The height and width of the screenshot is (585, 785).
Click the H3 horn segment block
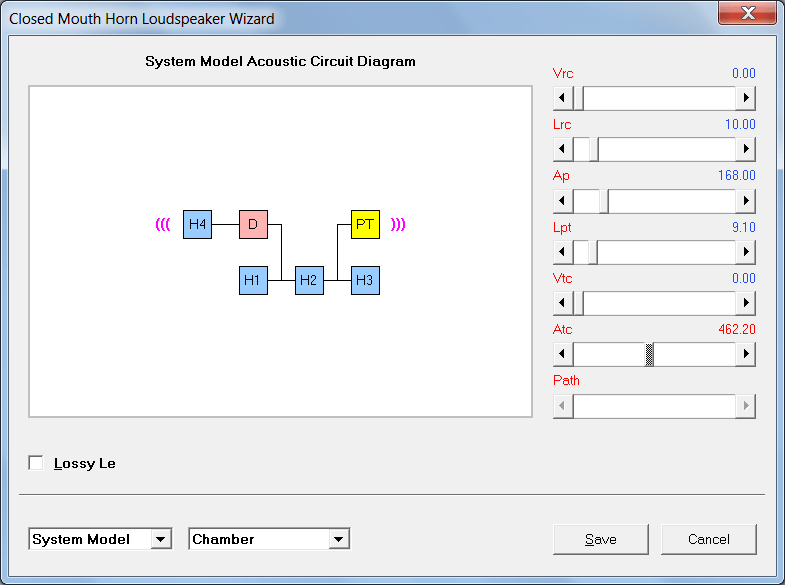(365, 280)
